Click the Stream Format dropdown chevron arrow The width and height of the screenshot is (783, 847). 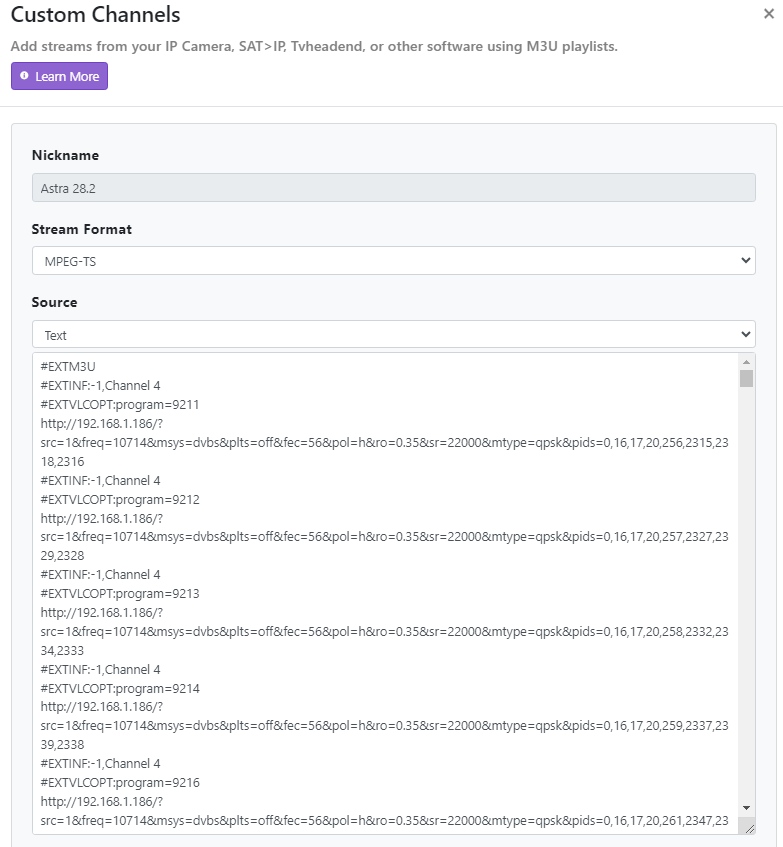pos(745,261)
